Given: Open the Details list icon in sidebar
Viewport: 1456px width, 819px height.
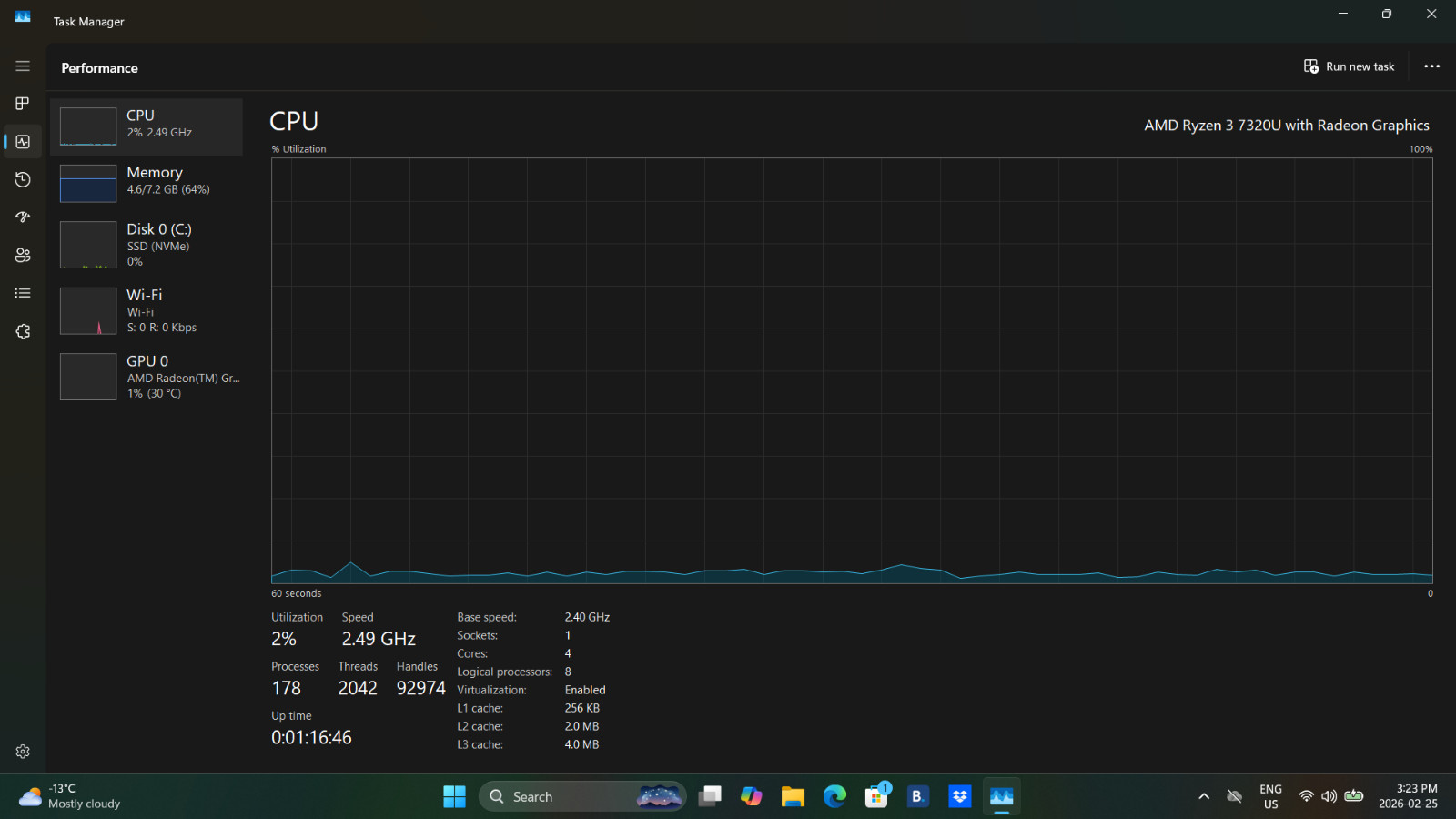Looking at the screenshot, I should coord(23,293).
